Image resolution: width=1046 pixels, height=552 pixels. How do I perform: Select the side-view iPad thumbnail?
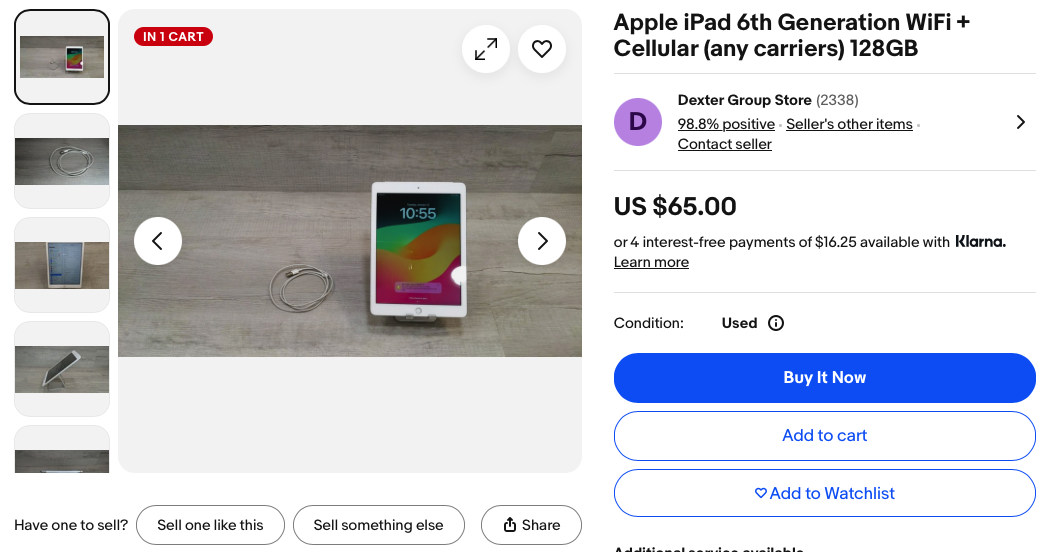click(x=62, y=369)
